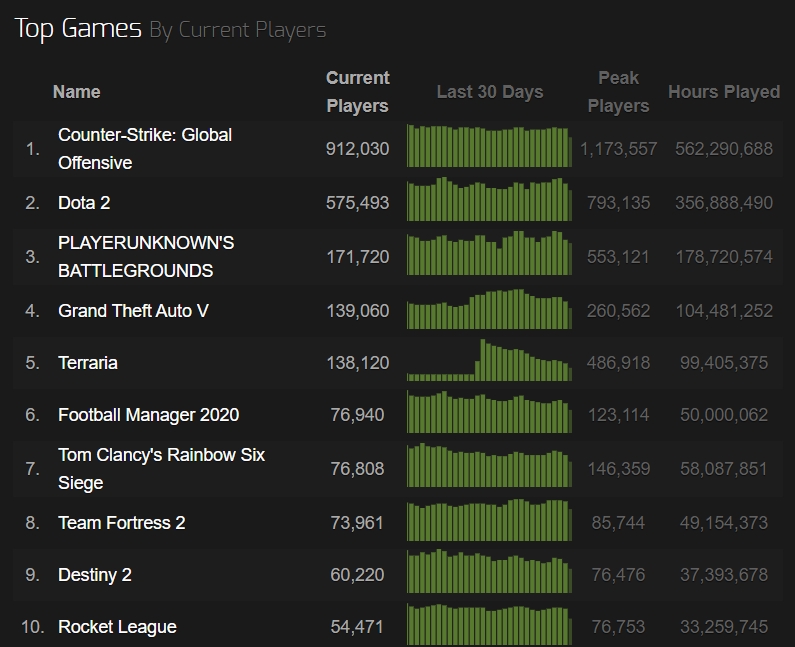Select hours played value 104,481,252
The height and width of the screenshot is (647, 795).
click(x=724, y=311)
